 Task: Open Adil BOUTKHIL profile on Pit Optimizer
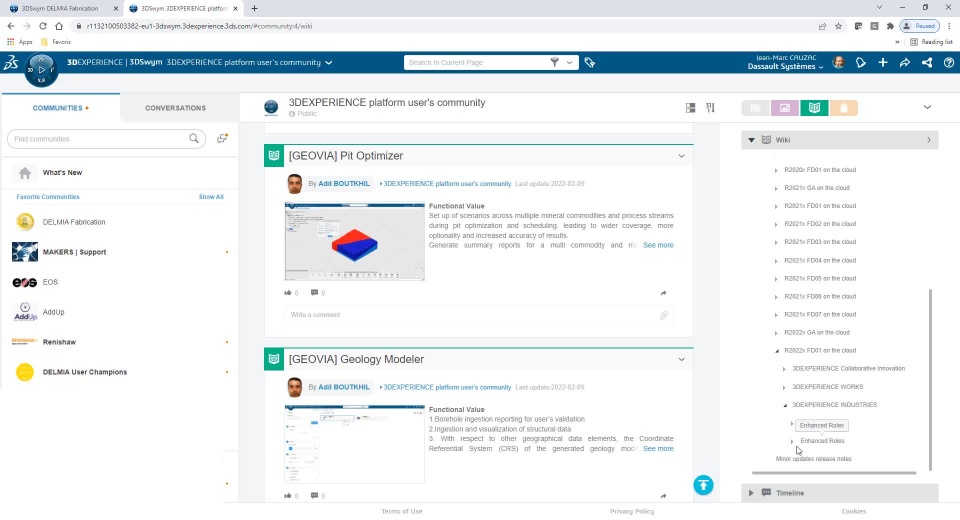point(343,184)
